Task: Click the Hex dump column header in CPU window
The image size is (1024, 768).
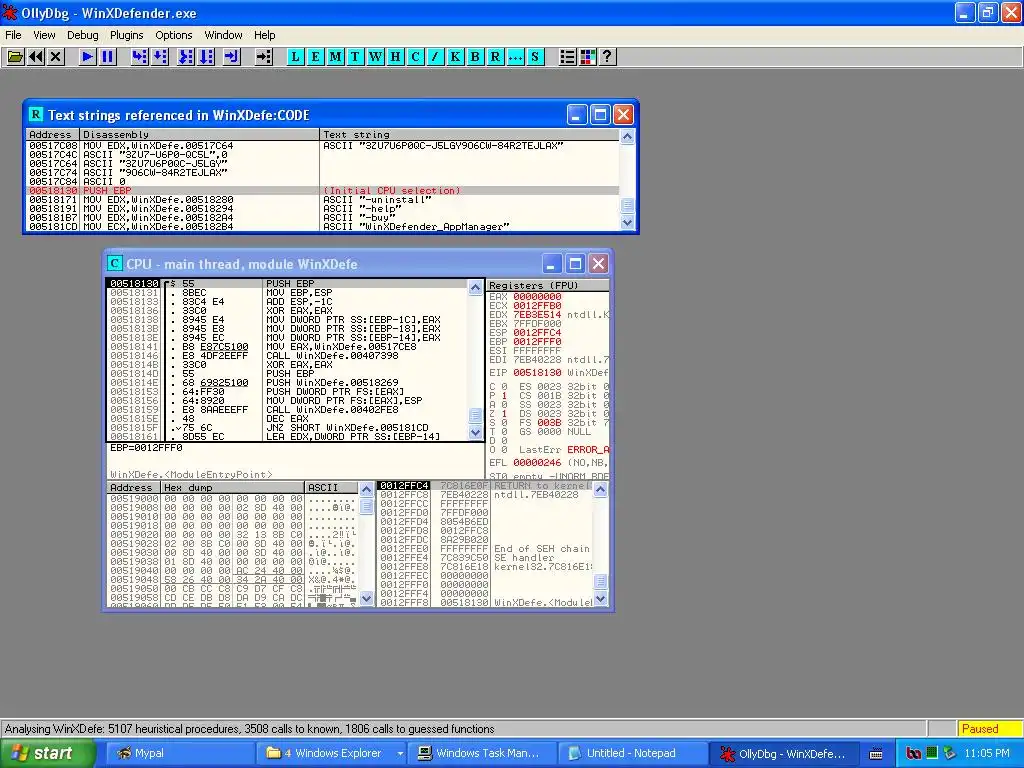Action: click(x=232, y=488)
